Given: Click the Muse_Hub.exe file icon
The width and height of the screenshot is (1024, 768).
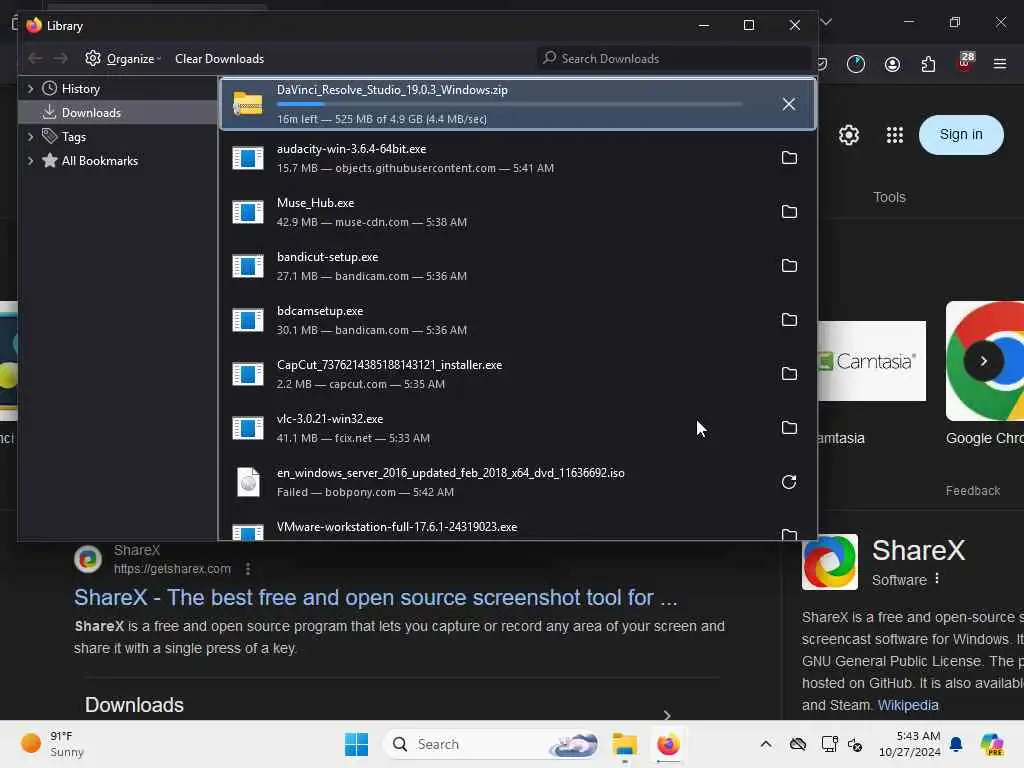Looking at the screenshot, I should pyautogui.click(x=248, y=212).
